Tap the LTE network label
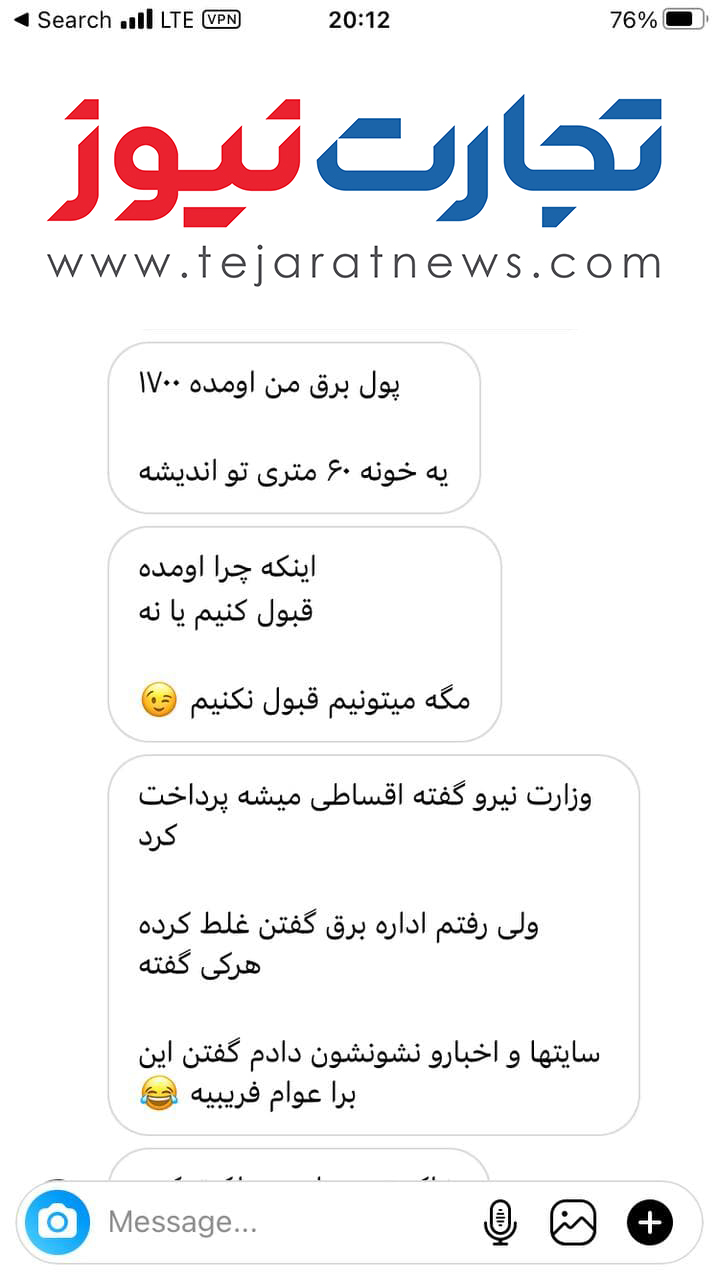Viewport: 719px width, 1280px height. pyautogui.click(x=177, y=20)
